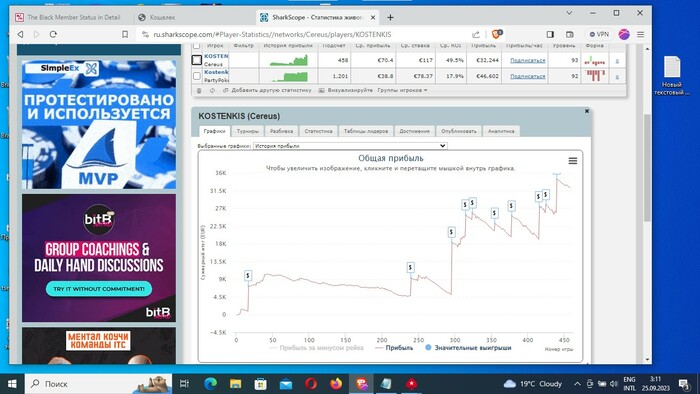The width and height of the screenshot is (700, 394).
Task: Bookmark this page in address bar
Action: coord(125,34)
